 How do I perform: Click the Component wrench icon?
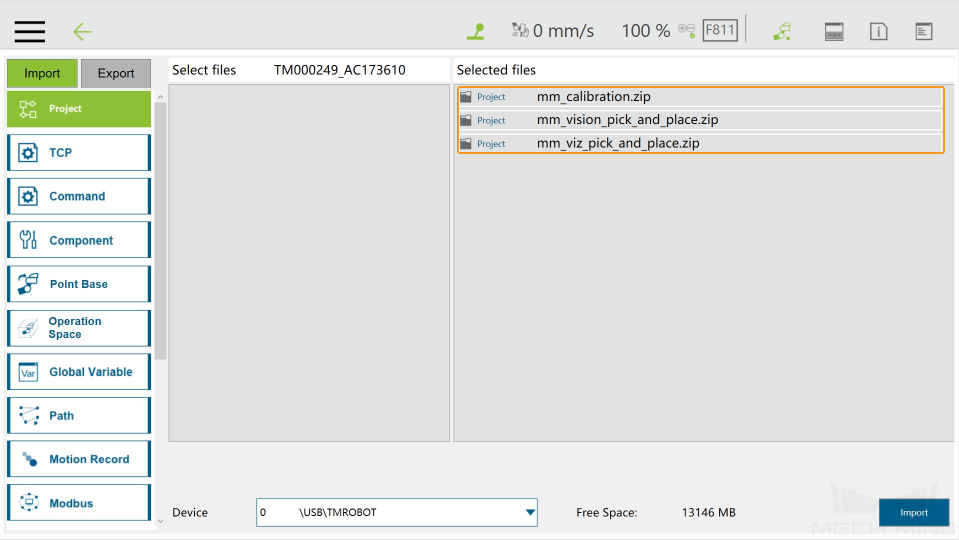28,240
